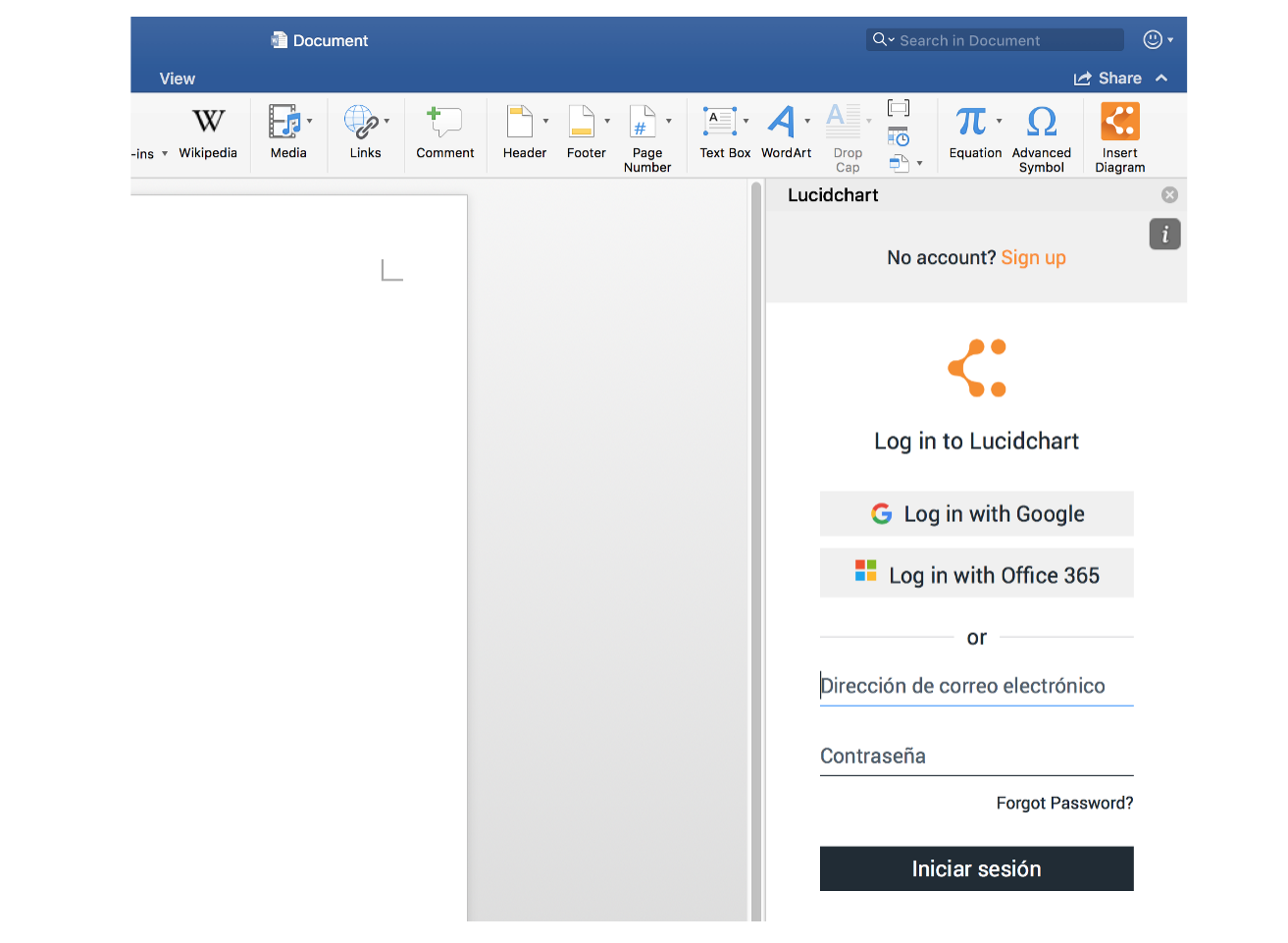Click Log in with Office 365

click(977, 575)
